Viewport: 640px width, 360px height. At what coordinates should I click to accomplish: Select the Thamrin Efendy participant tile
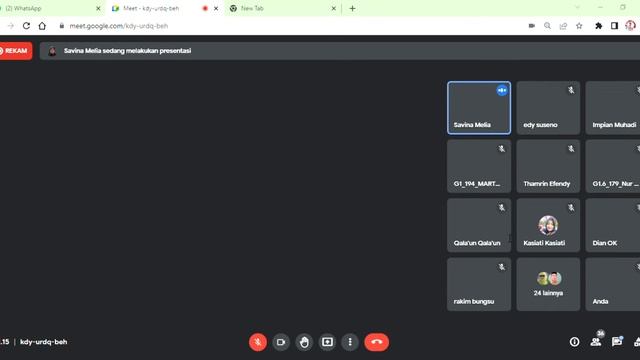tap(548, 167)
